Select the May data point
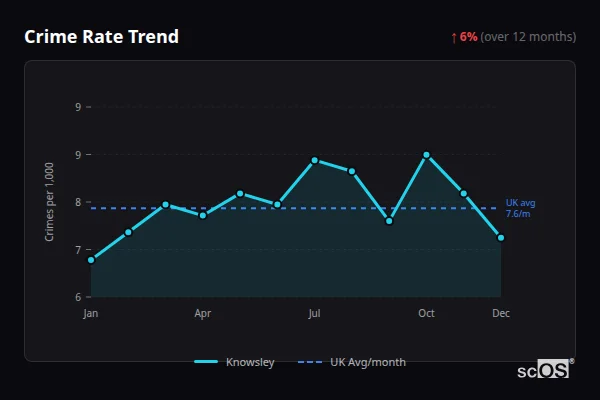The image size is (600, 400). (x=240, y=194)
